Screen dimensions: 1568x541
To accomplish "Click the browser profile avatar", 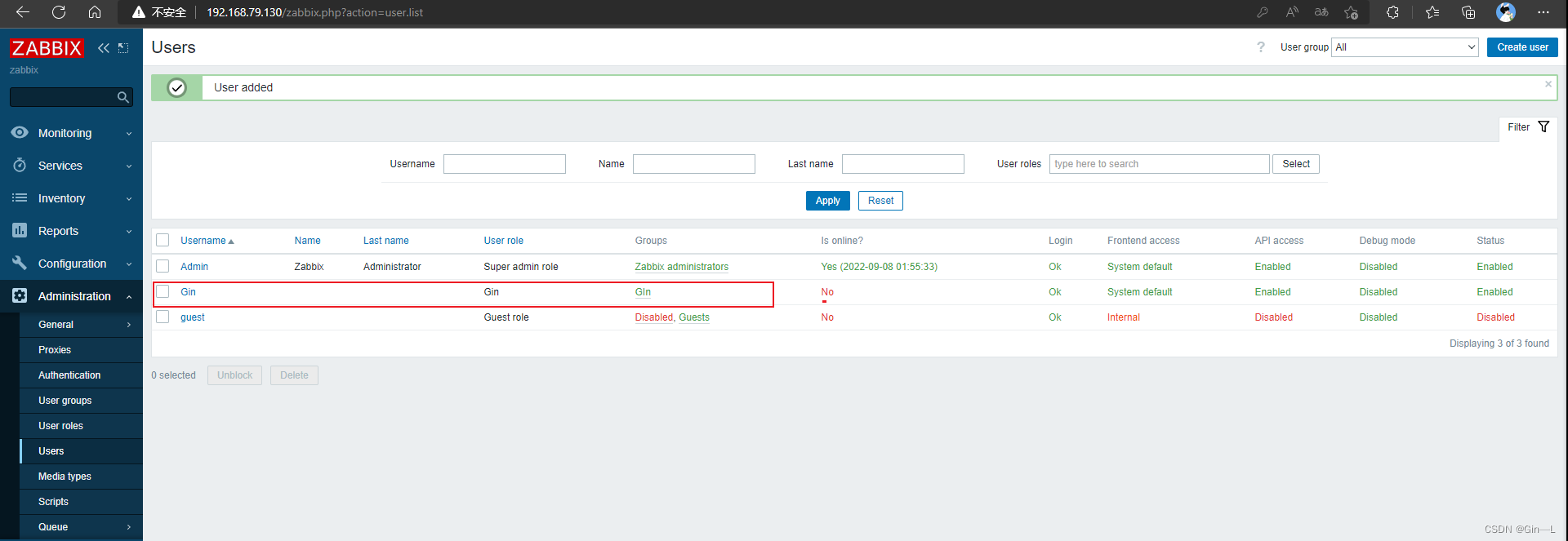I will point(1506,12).
